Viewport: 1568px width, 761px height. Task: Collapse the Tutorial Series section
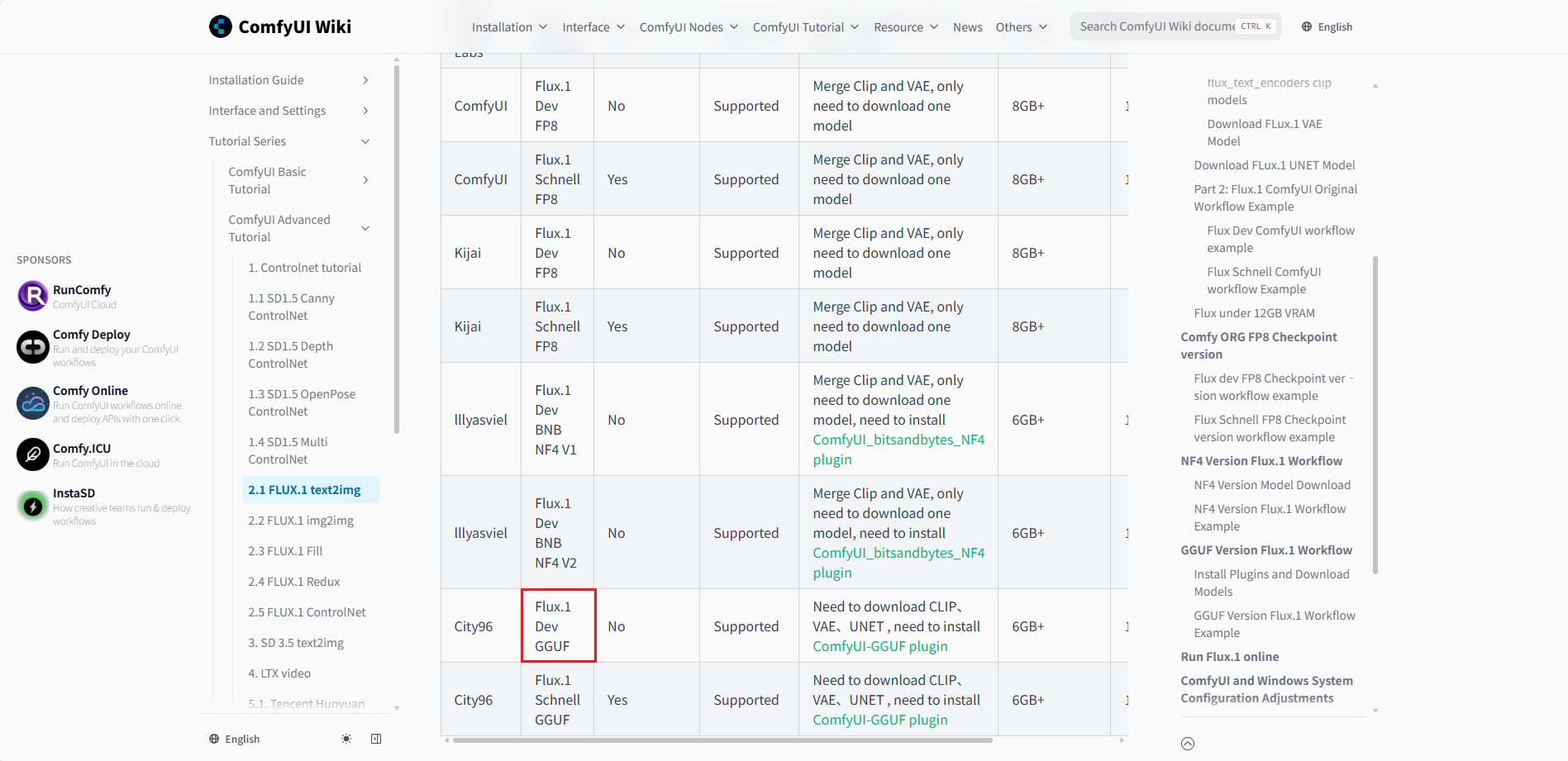[365, 141]
